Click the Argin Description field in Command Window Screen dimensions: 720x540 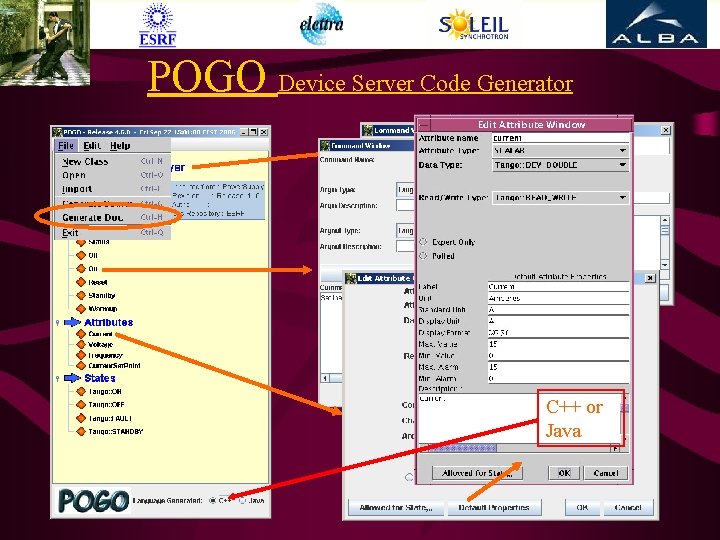pyautogui.click(x=405, y=205)
